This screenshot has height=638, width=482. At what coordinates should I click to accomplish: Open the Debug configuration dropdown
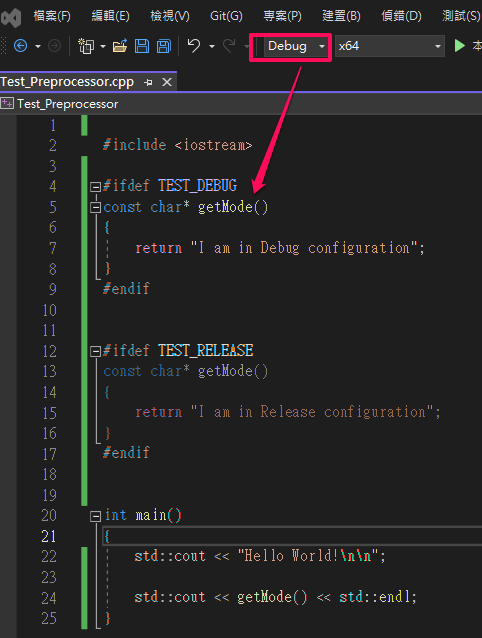[296, 46]
